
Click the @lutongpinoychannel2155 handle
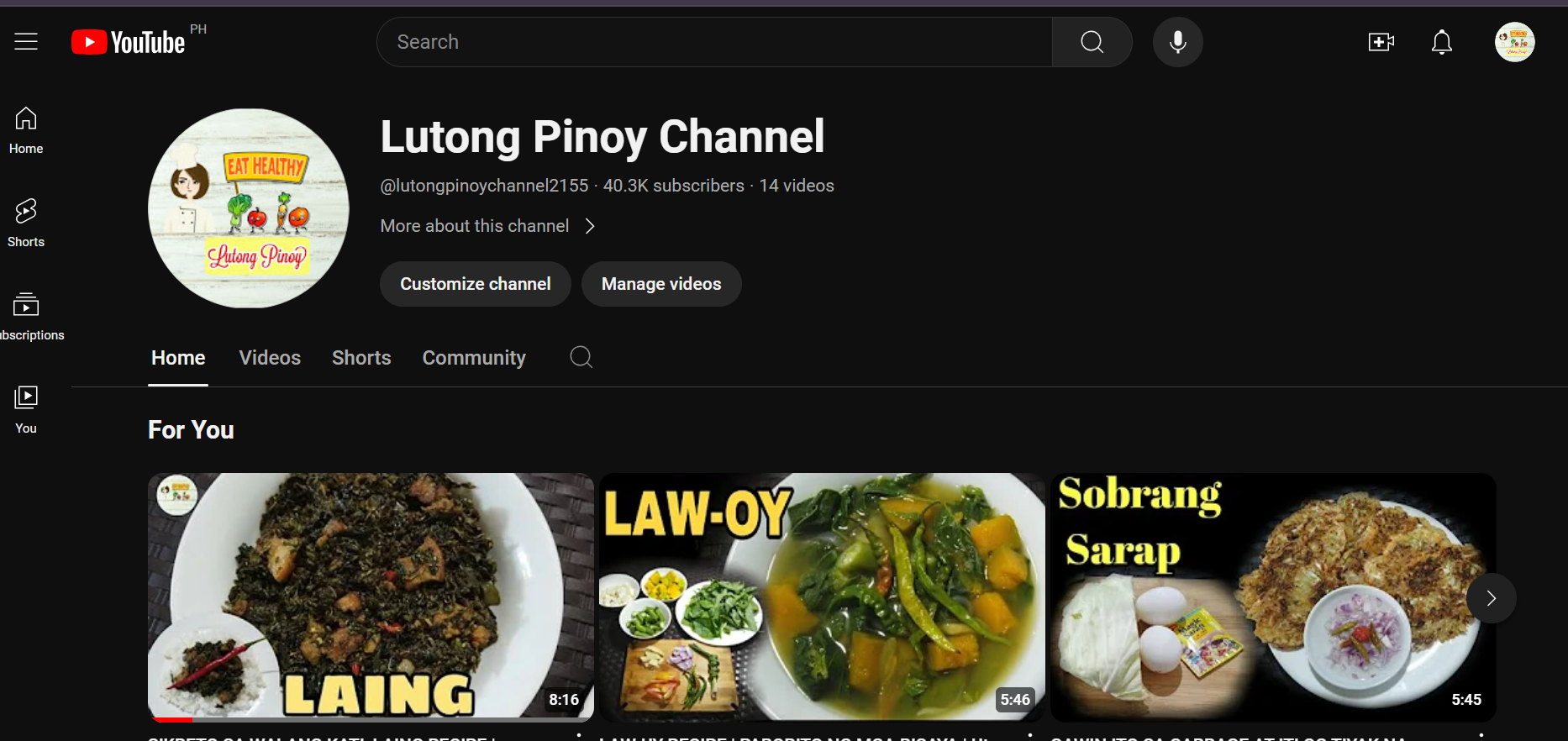point(484,186)
